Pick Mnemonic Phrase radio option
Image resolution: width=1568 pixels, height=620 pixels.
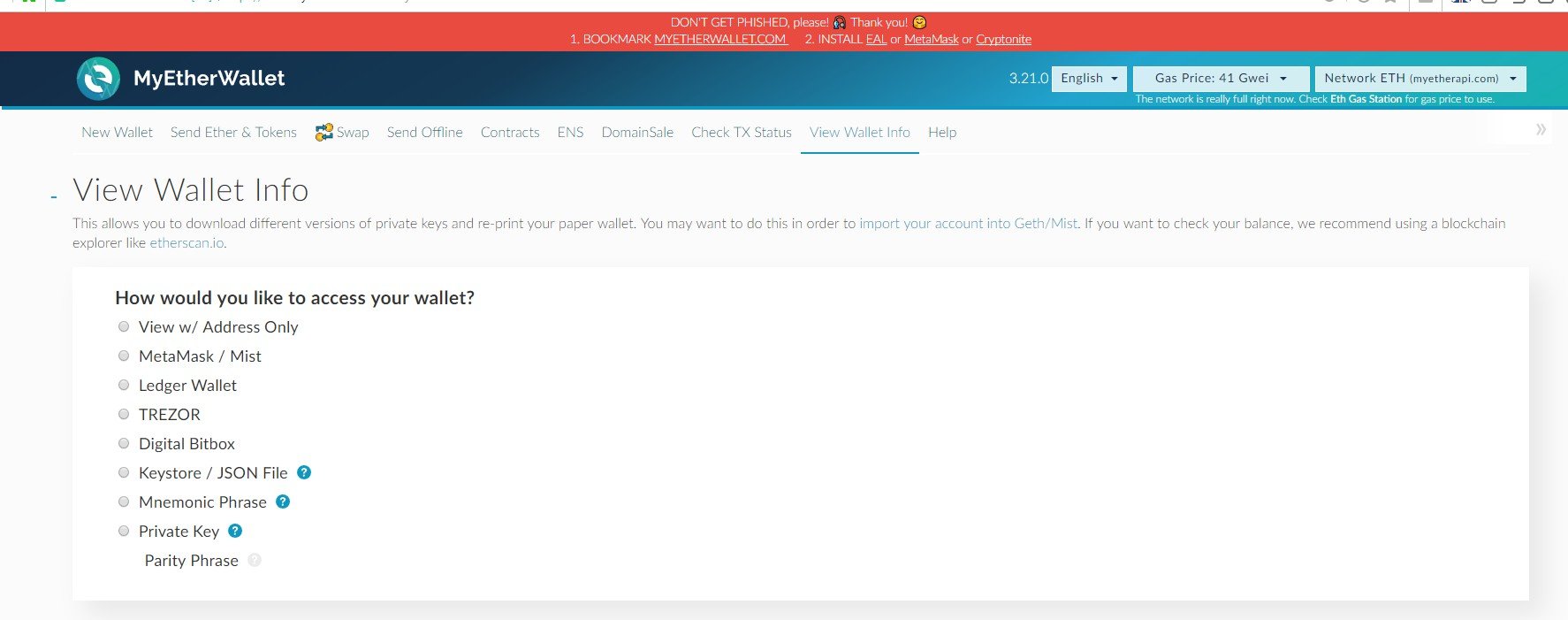point(124,501)
